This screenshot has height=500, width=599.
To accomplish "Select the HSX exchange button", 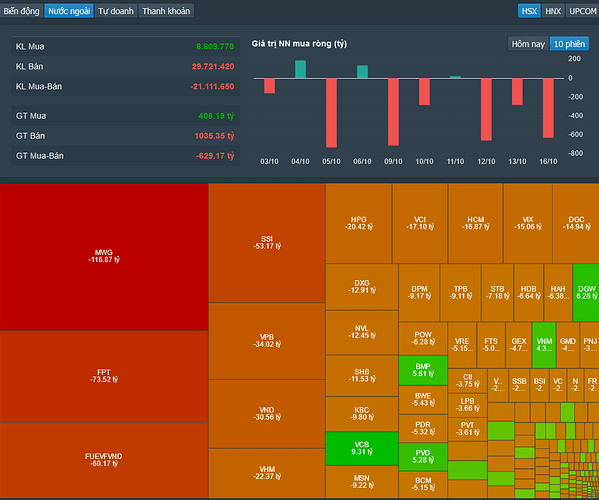I will click(529, 11).
